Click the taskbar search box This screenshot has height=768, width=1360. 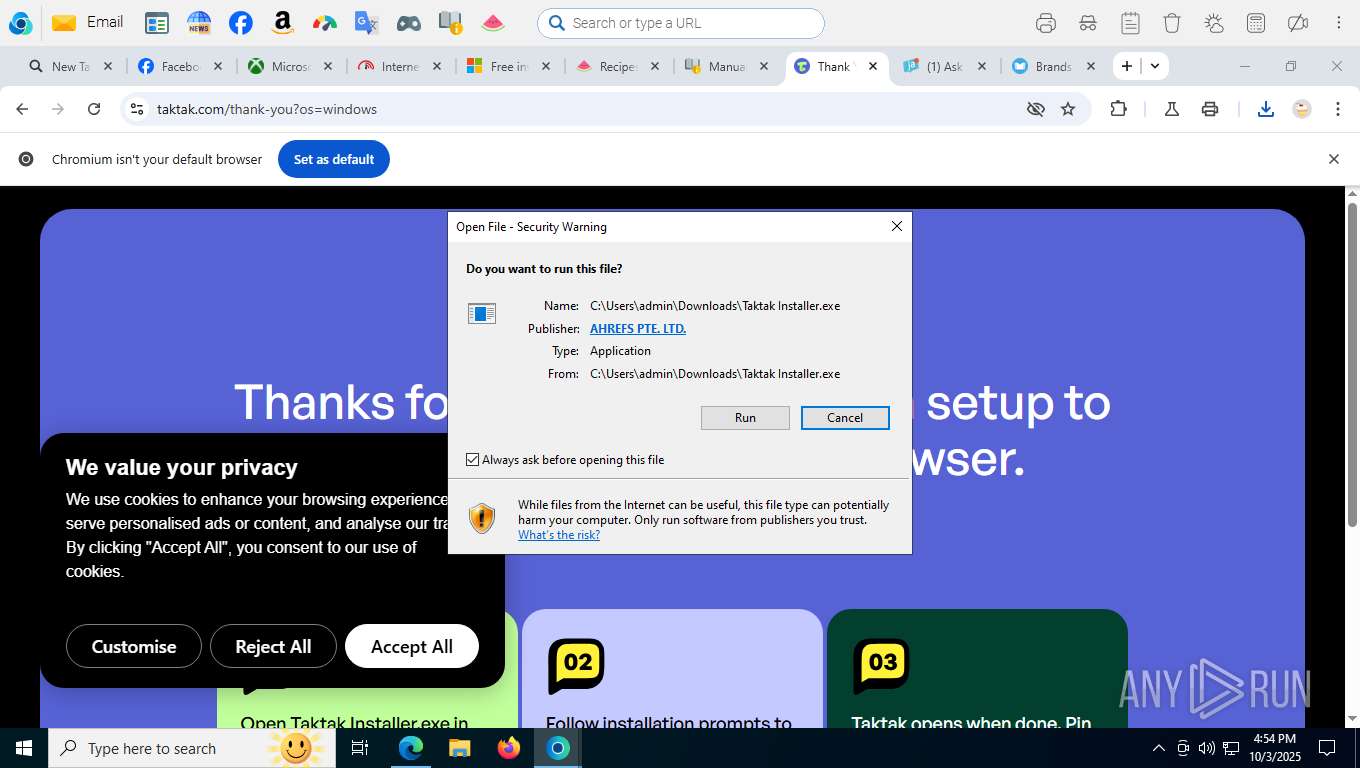[193, 748]
